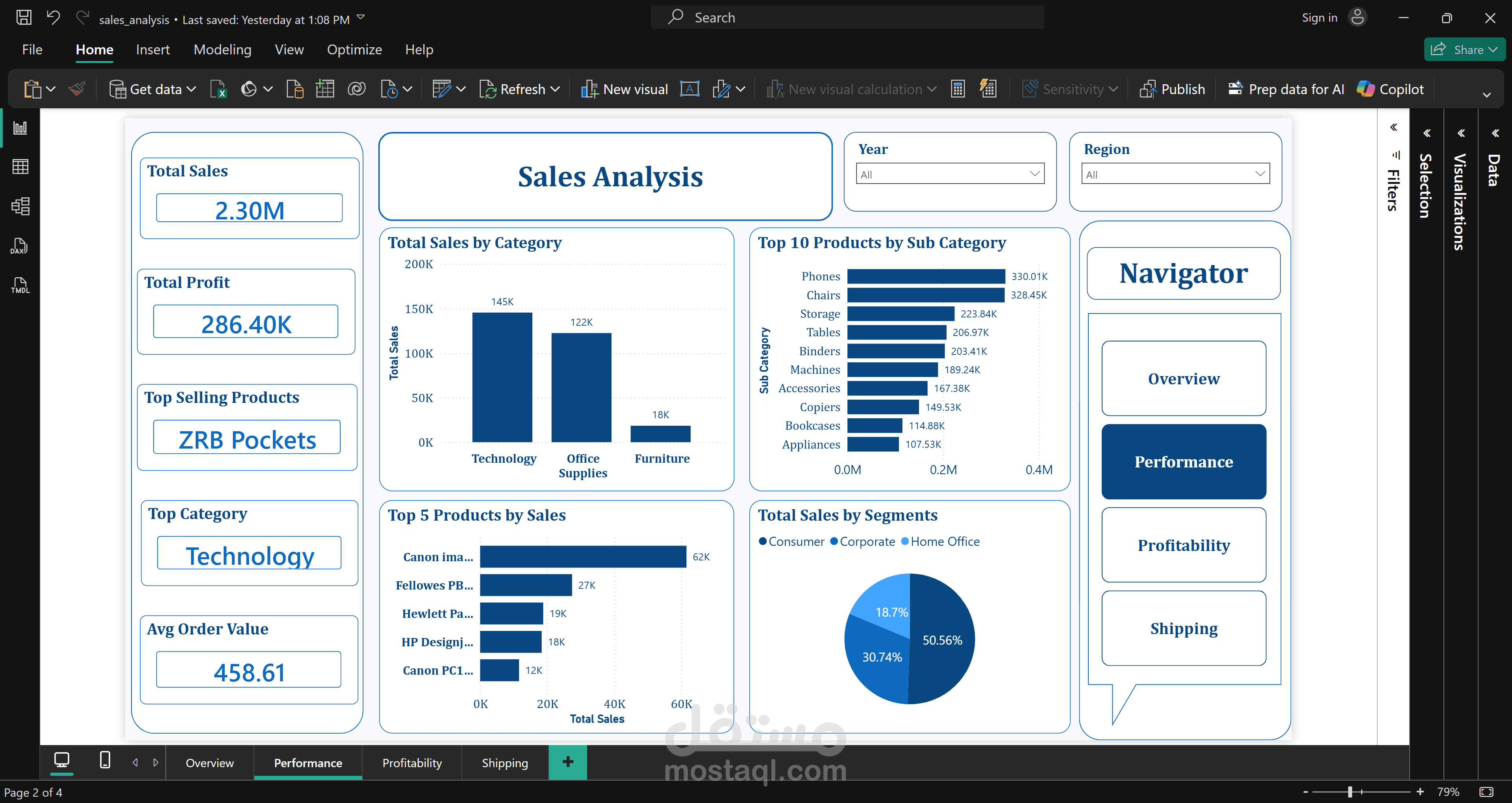Click the zoom in plus button
Viewport: 1512px width, 803px height.
[1420, 792]
